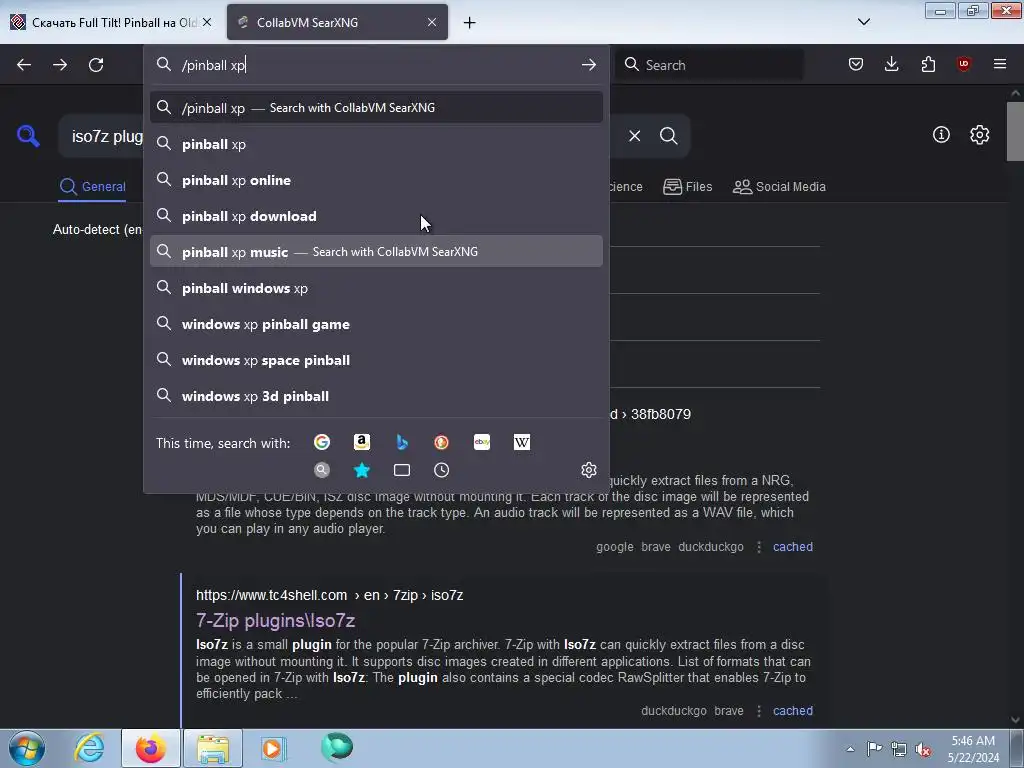
Task: Choose the 'pinball xp music' suggestion
Action: click(x=376, y=251)
